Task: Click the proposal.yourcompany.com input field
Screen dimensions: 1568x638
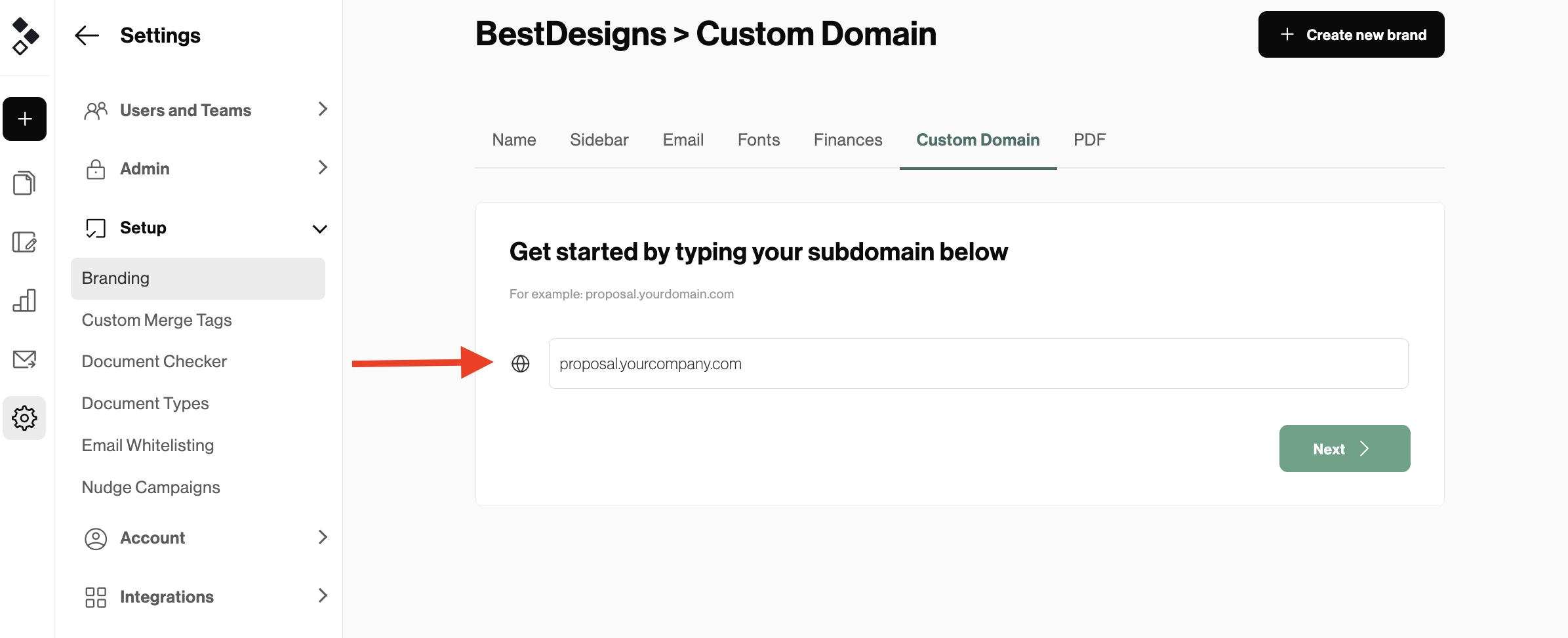Action: [978, 363]
